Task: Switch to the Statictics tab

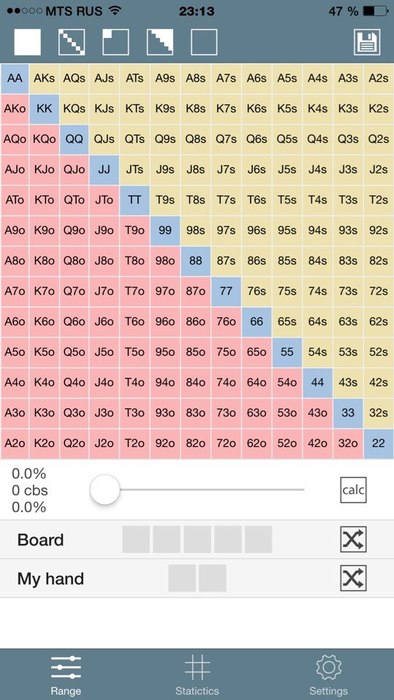Action: [197, 674]
